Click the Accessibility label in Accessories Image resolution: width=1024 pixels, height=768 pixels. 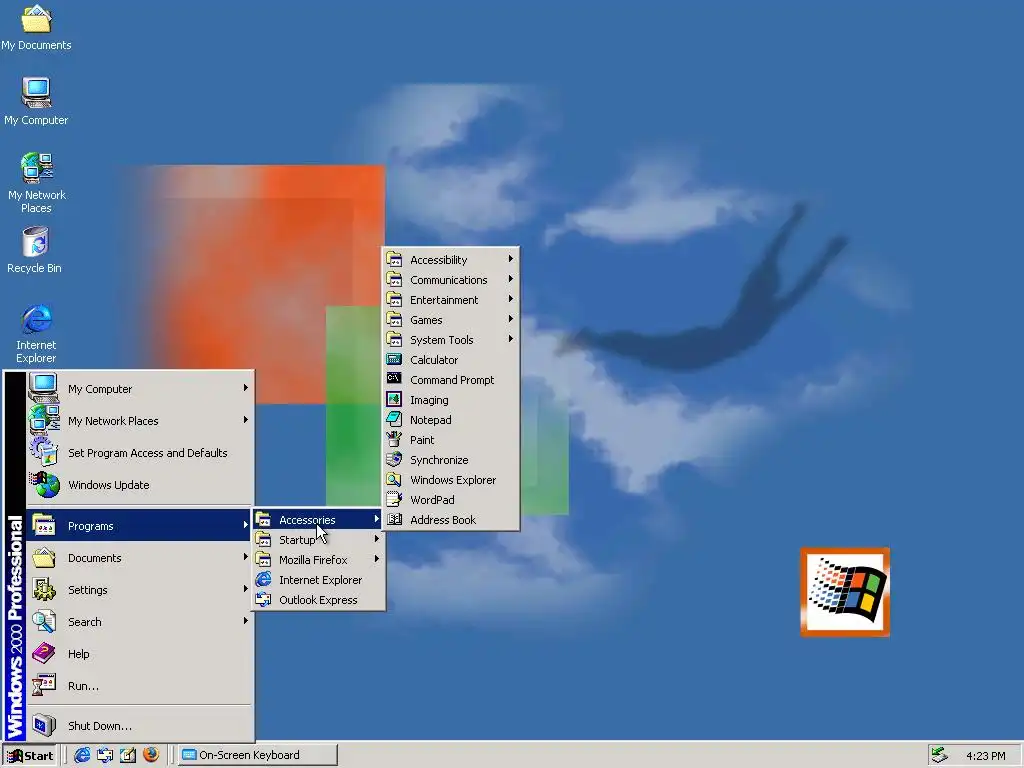(439, 260)
